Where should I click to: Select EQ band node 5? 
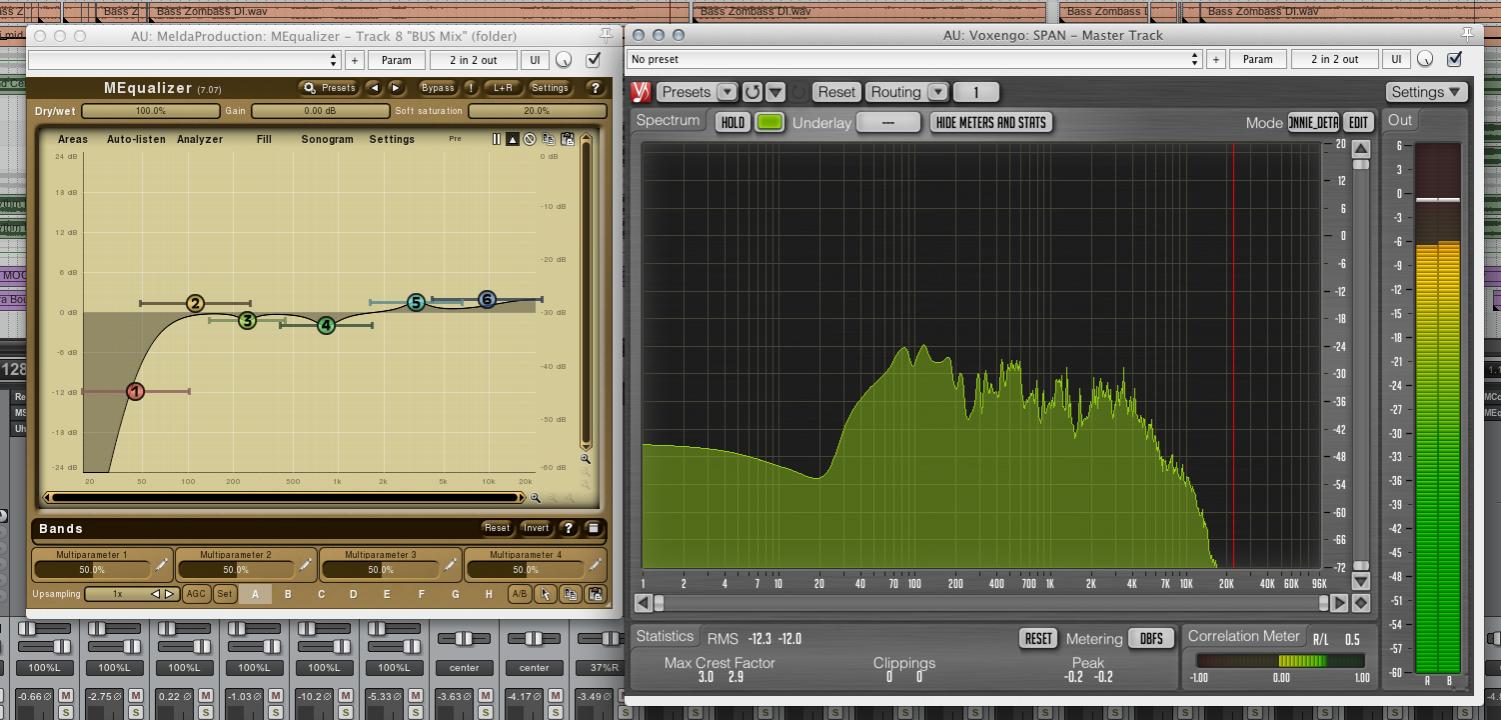[x=416, y=302]
